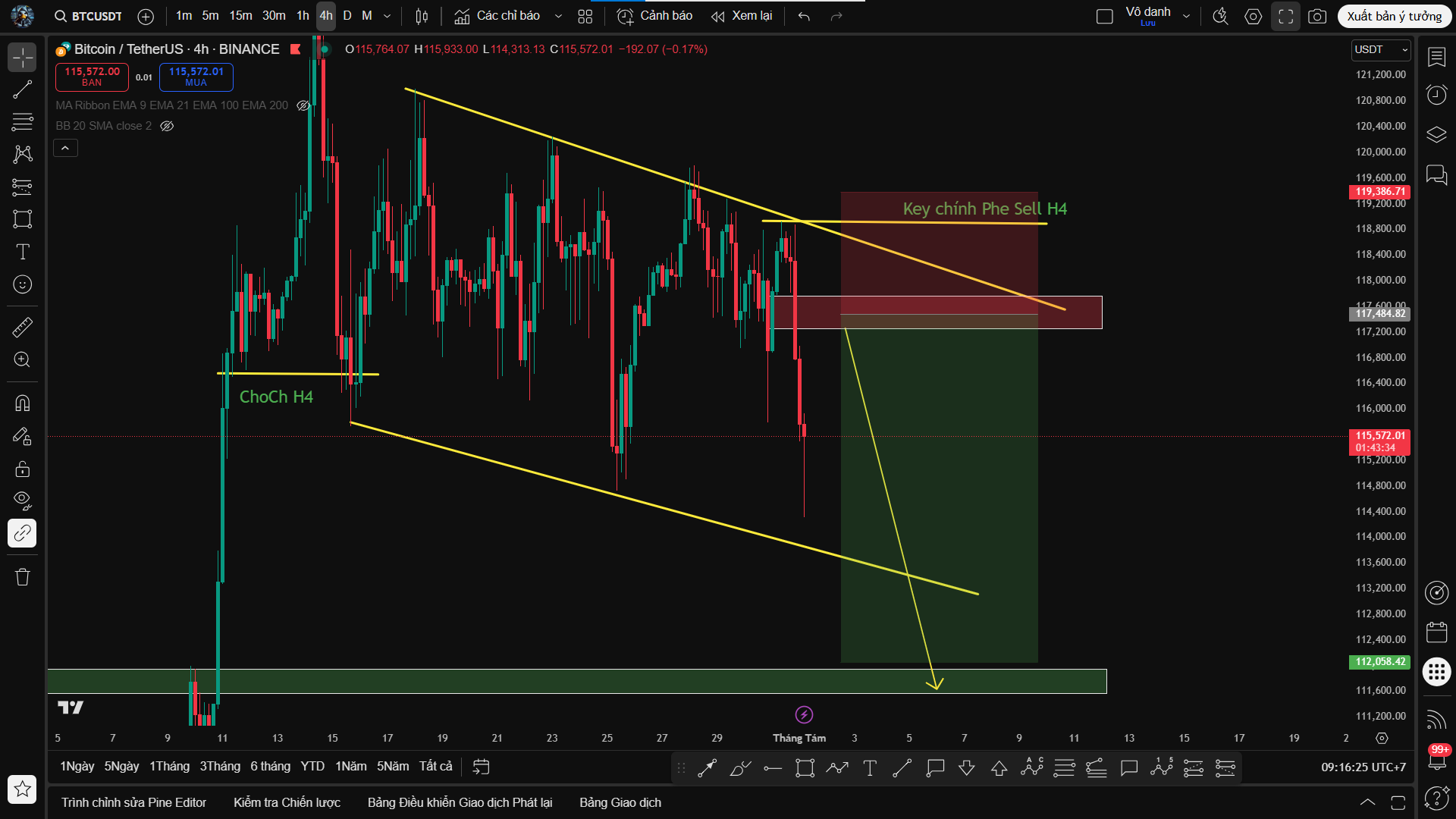Maximize the bottom panel
The height and width of the screenshot is (819, 1456).
click(x=1398, y=802)
